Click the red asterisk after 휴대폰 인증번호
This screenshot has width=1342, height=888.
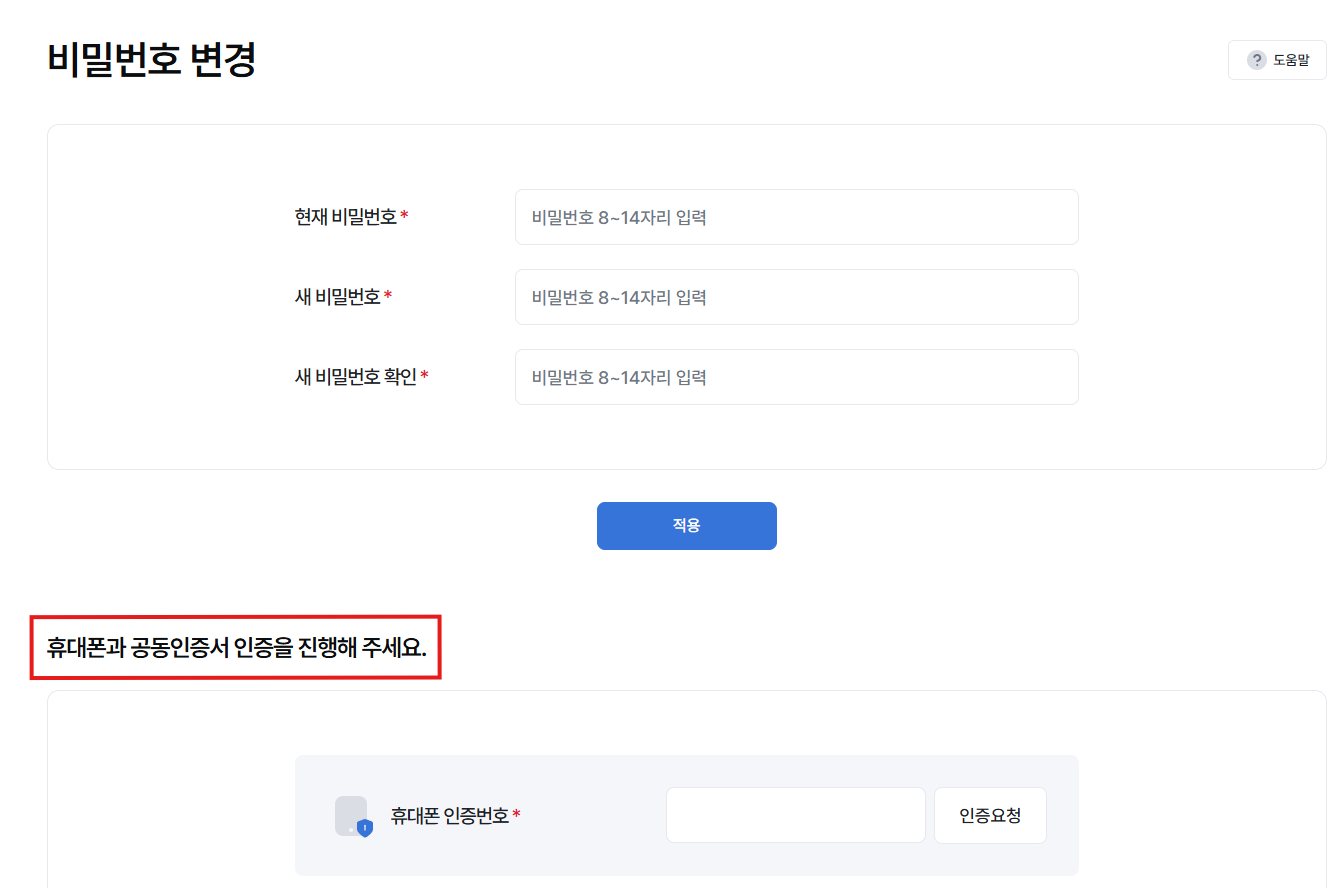pos(516,814)
